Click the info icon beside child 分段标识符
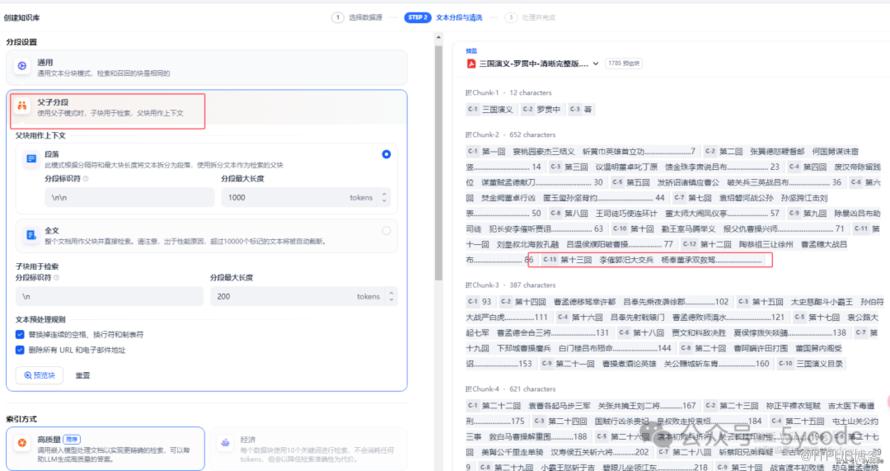 pyautogui.click(x=56, y=277)
